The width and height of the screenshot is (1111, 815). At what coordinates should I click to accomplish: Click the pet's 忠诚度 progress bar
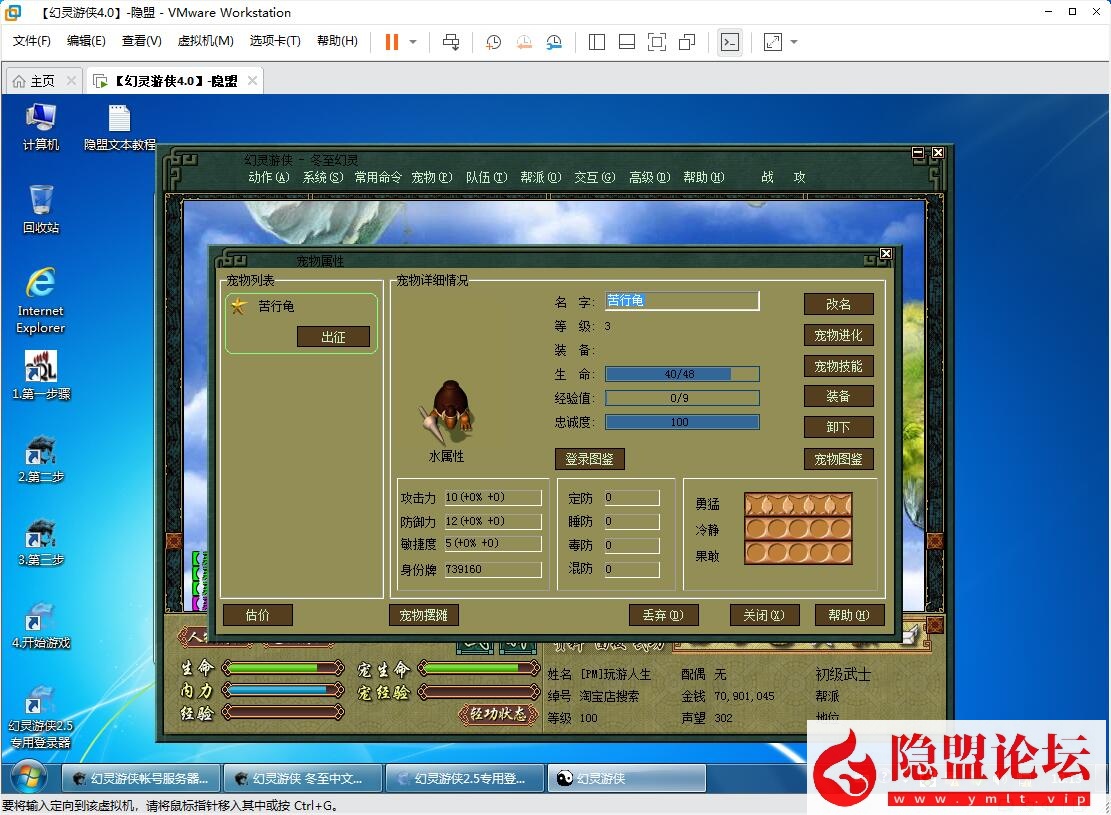(x=681, y=421)
